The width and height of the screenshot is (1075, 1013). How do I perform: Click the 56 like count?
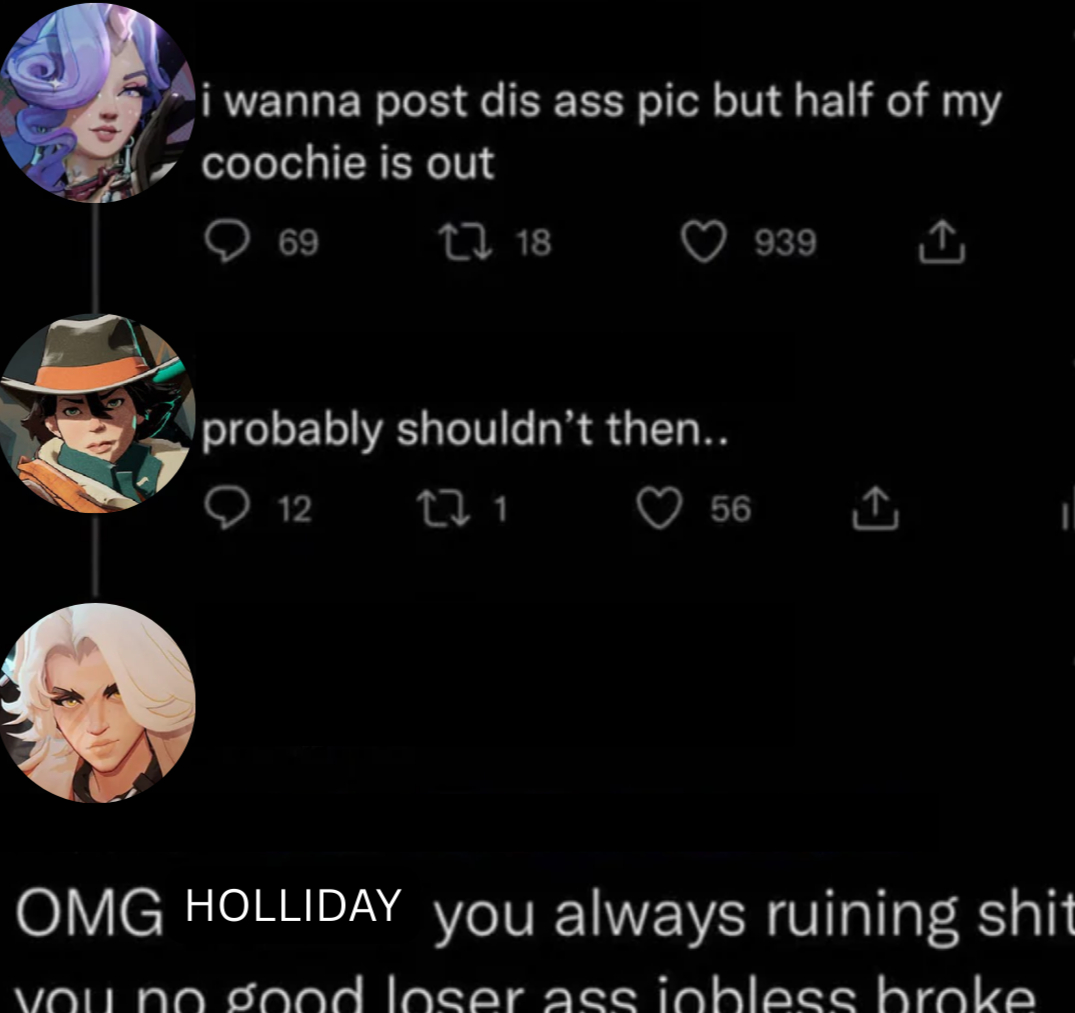pos(731,509)
